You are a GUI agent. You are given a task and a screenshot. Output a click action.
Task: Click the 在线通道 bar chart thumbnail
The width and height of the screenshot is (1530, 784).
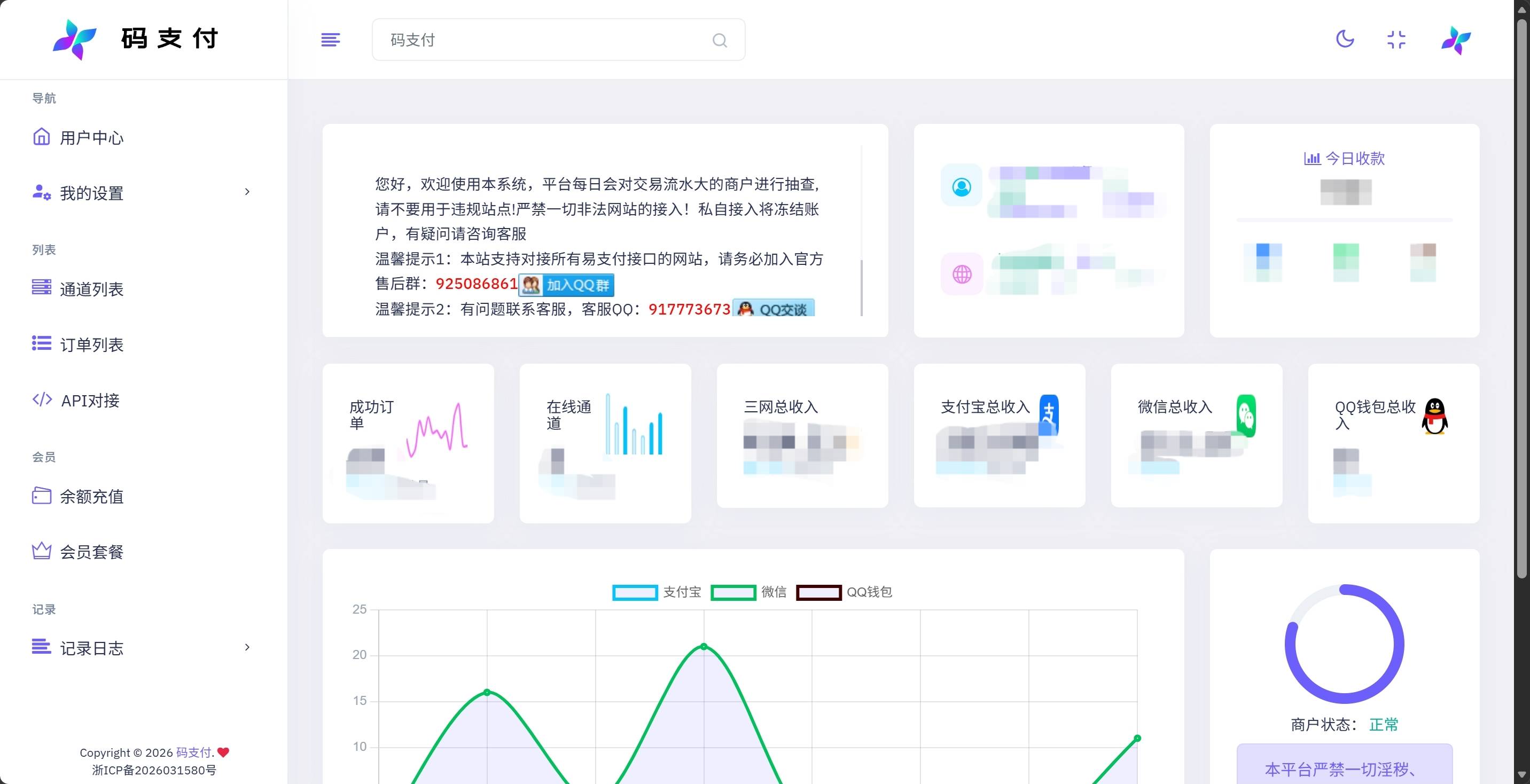point(634,424)
